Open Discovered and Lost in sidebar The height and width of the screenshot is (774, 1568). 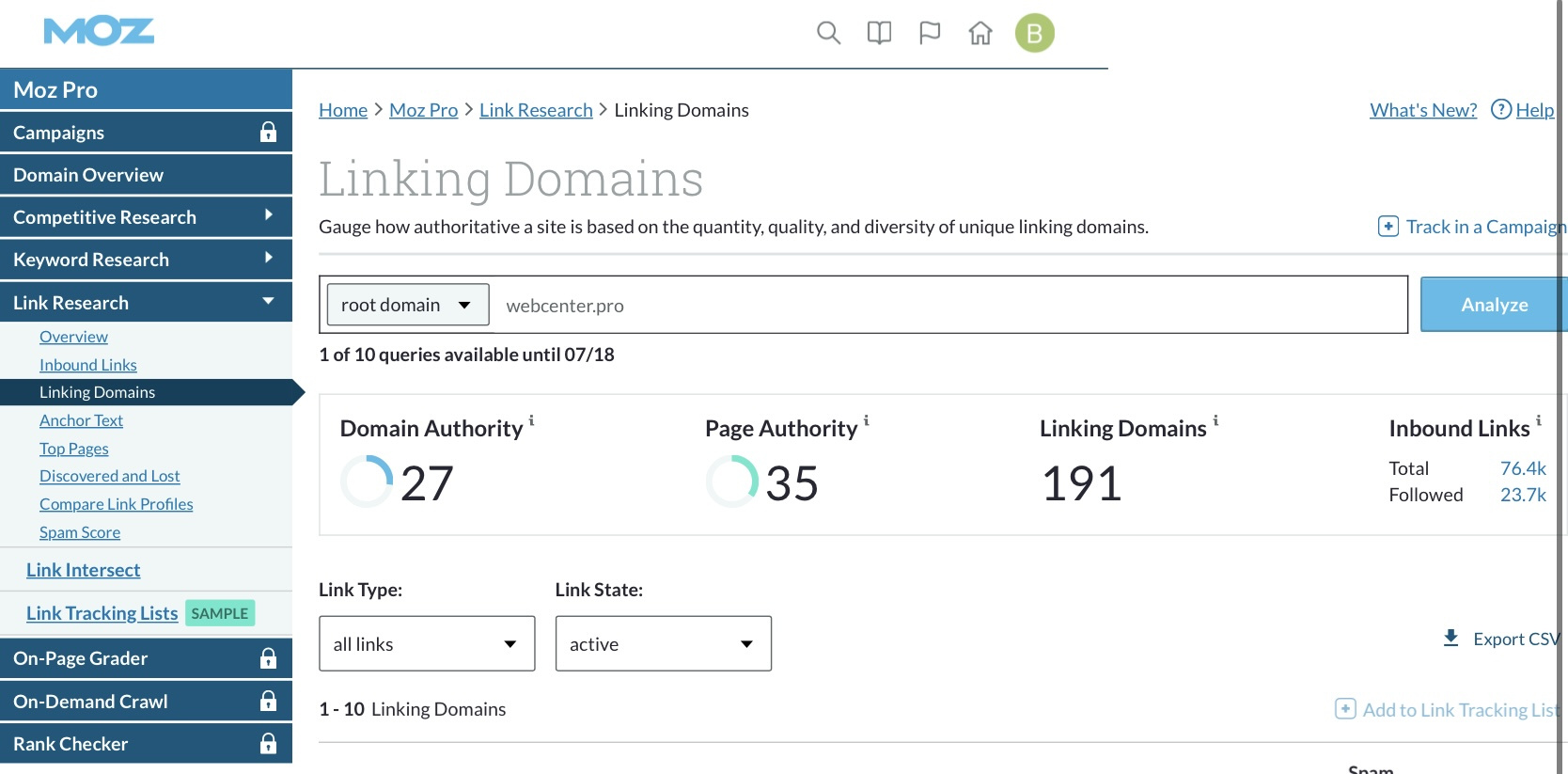(110, 476)
